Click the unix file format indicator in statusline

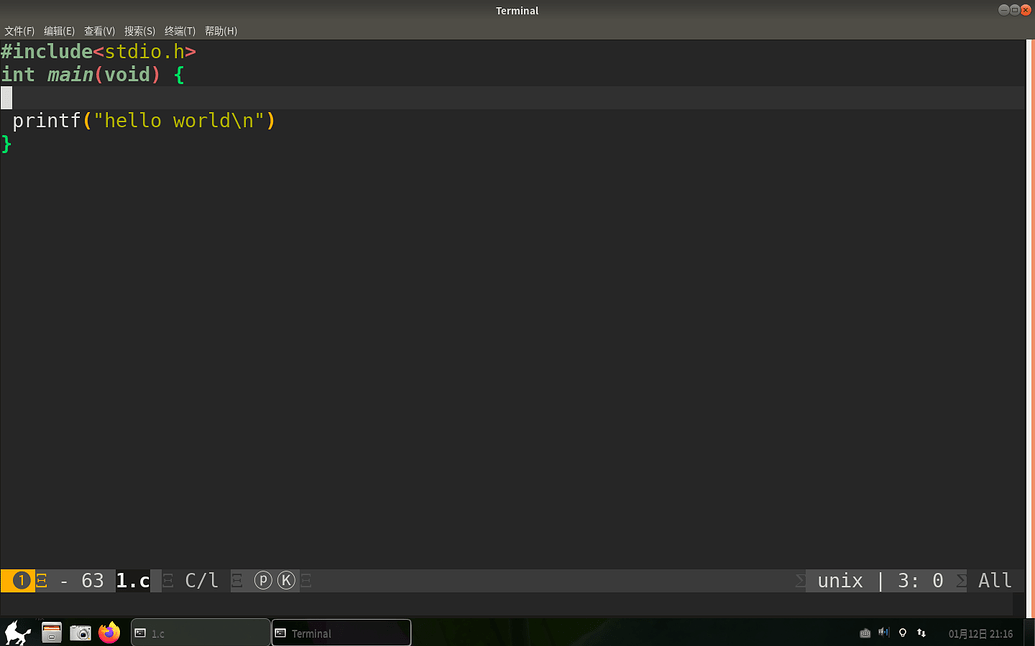pyautogui.click(x=839, y=580)
